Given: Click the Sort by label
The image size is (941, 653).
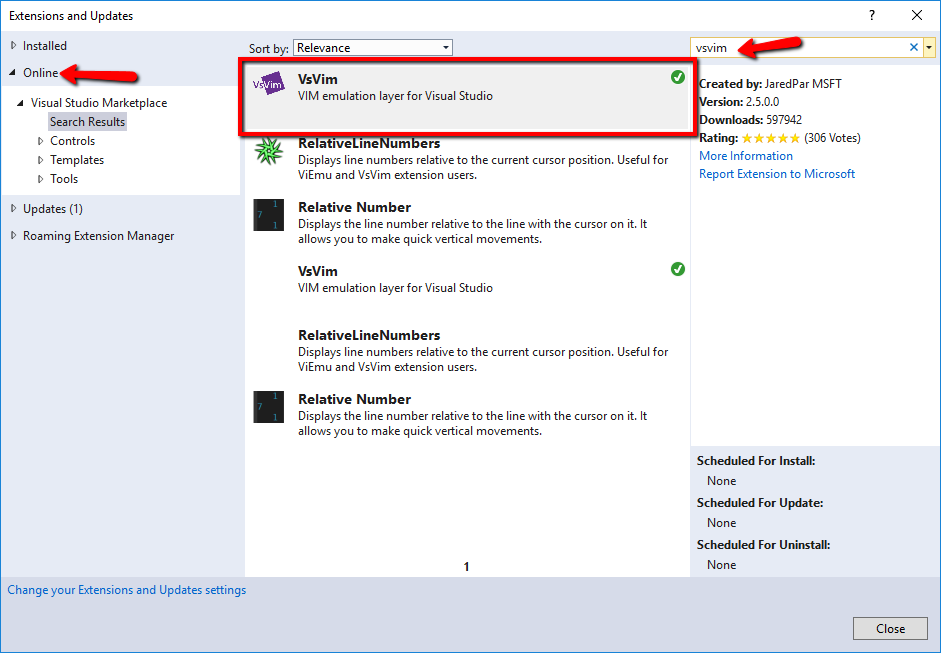Looking at the screenshot, I should pos(269,49).
